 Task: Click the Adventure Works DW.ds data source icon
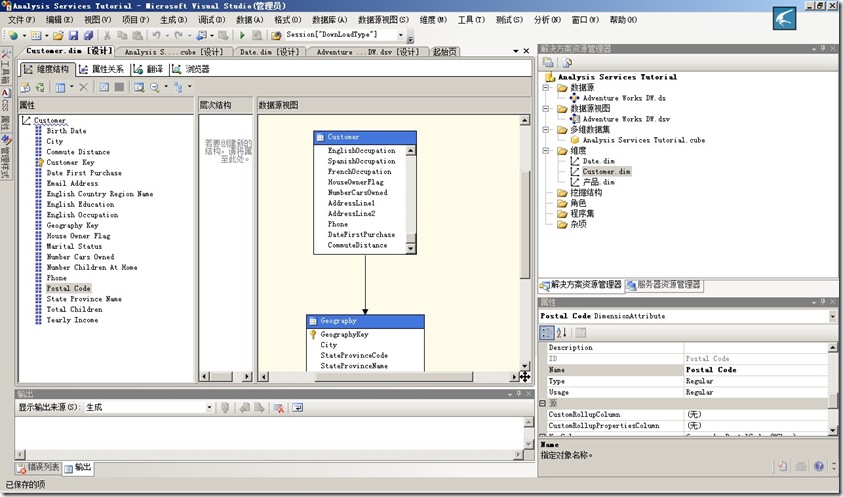[575, 98]
